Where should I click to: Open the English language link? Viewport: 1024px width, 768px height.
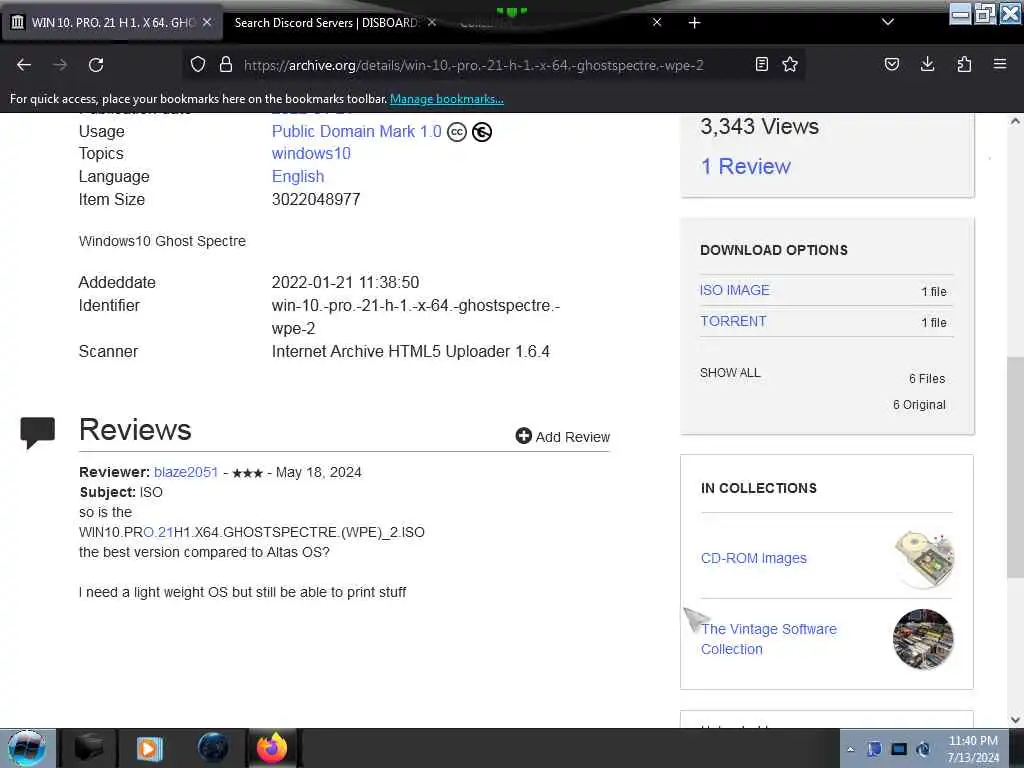[298, 176]
